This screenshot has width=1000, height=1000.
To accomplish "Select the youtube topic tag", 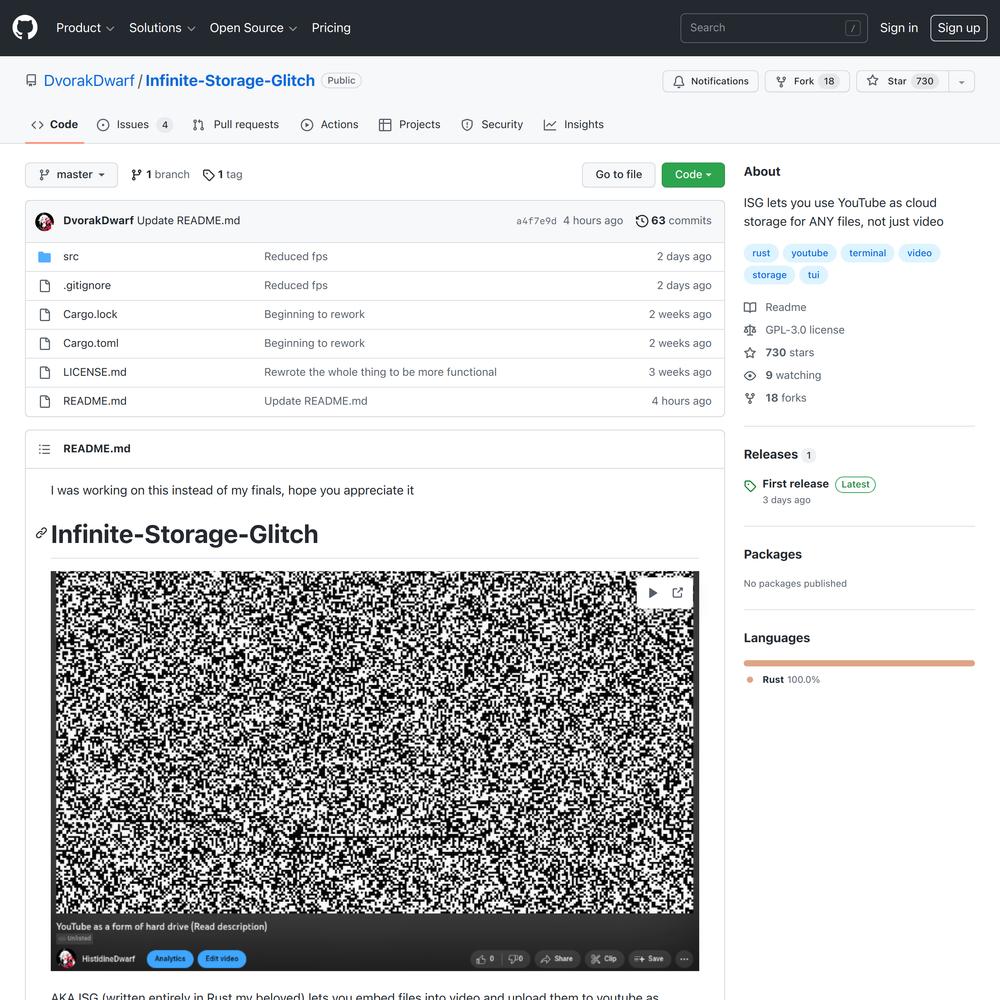I will [x=810, y=253].
